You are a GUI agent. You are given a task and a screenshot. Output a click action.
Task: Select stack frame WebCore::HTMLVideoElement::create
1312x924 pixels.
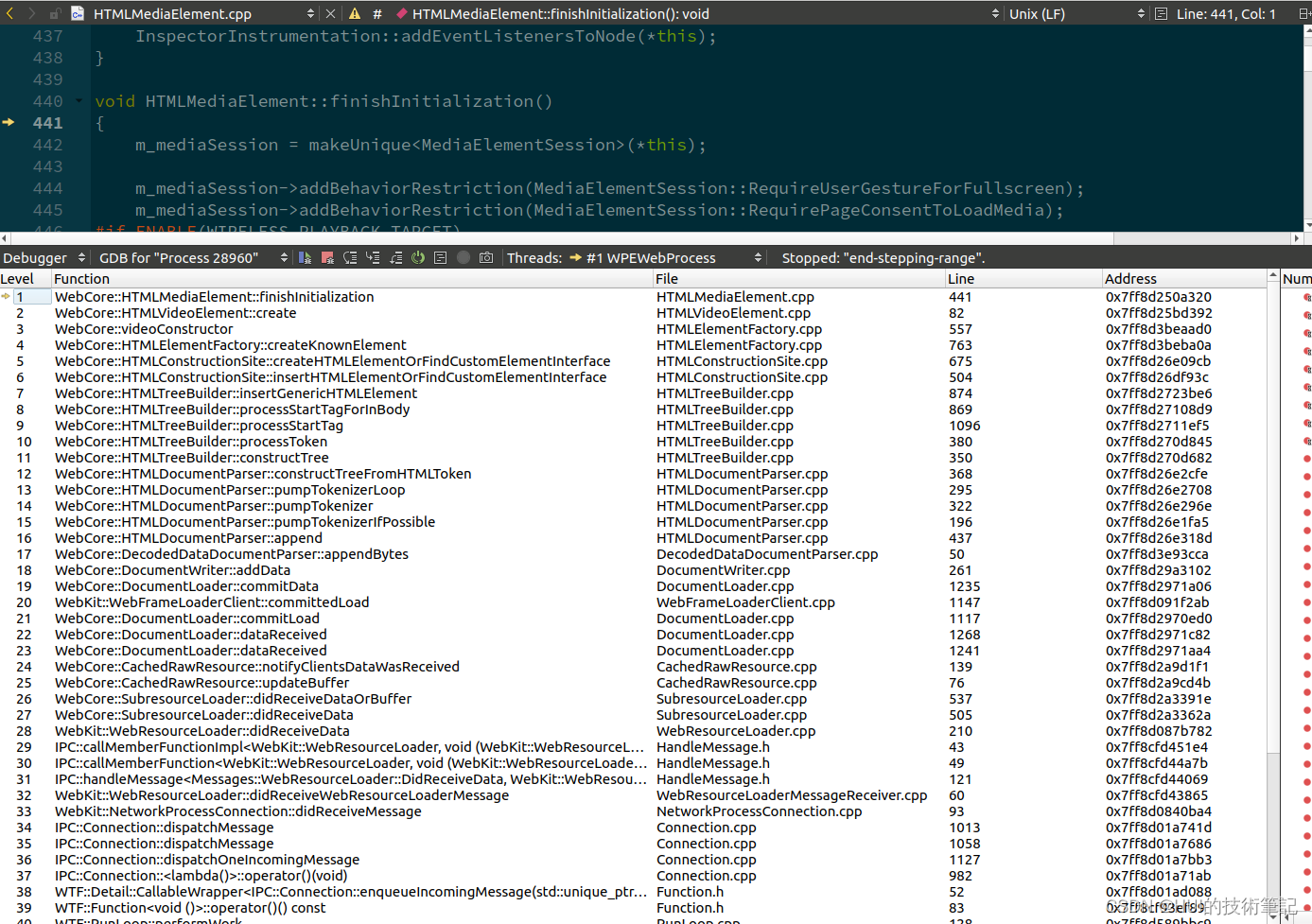coord(176,313)
